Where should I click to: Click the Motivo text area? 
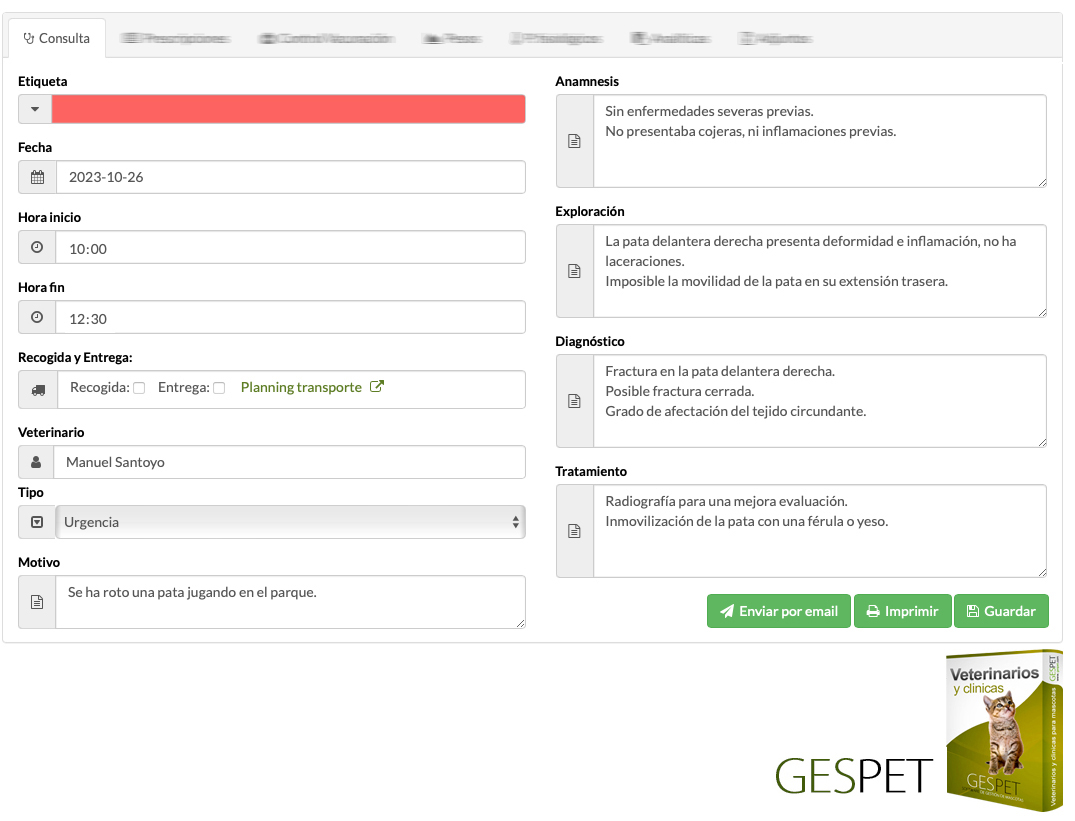tap(291, 602)
